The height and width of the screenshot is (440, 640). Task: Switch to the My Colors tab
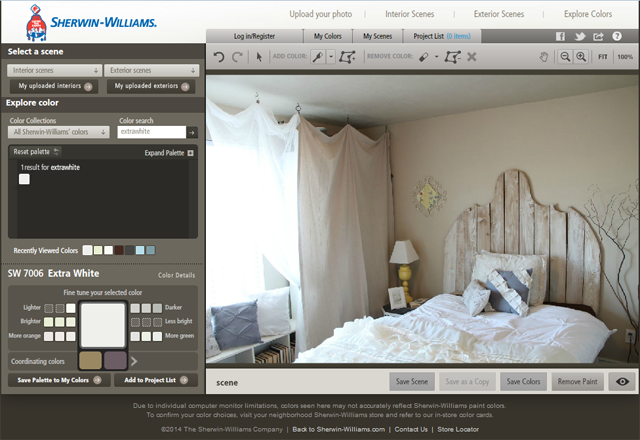coord(328,36)
